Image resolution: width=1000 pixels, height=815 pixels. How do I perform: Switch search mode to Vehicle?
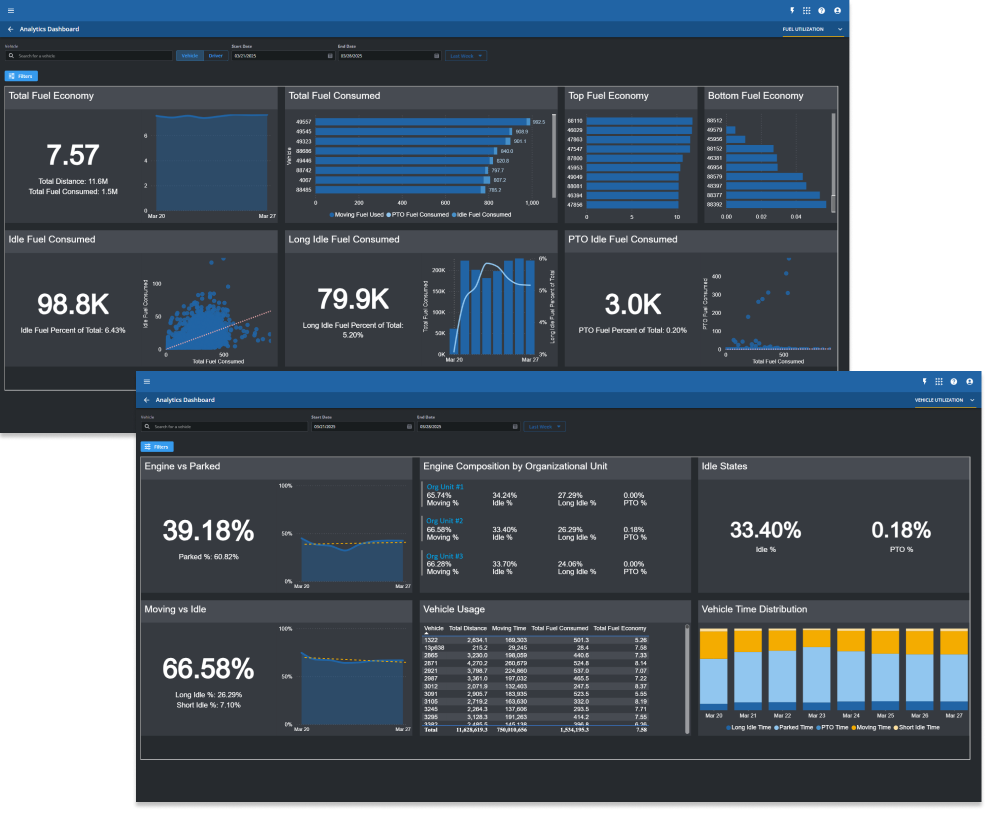(189, 55)
